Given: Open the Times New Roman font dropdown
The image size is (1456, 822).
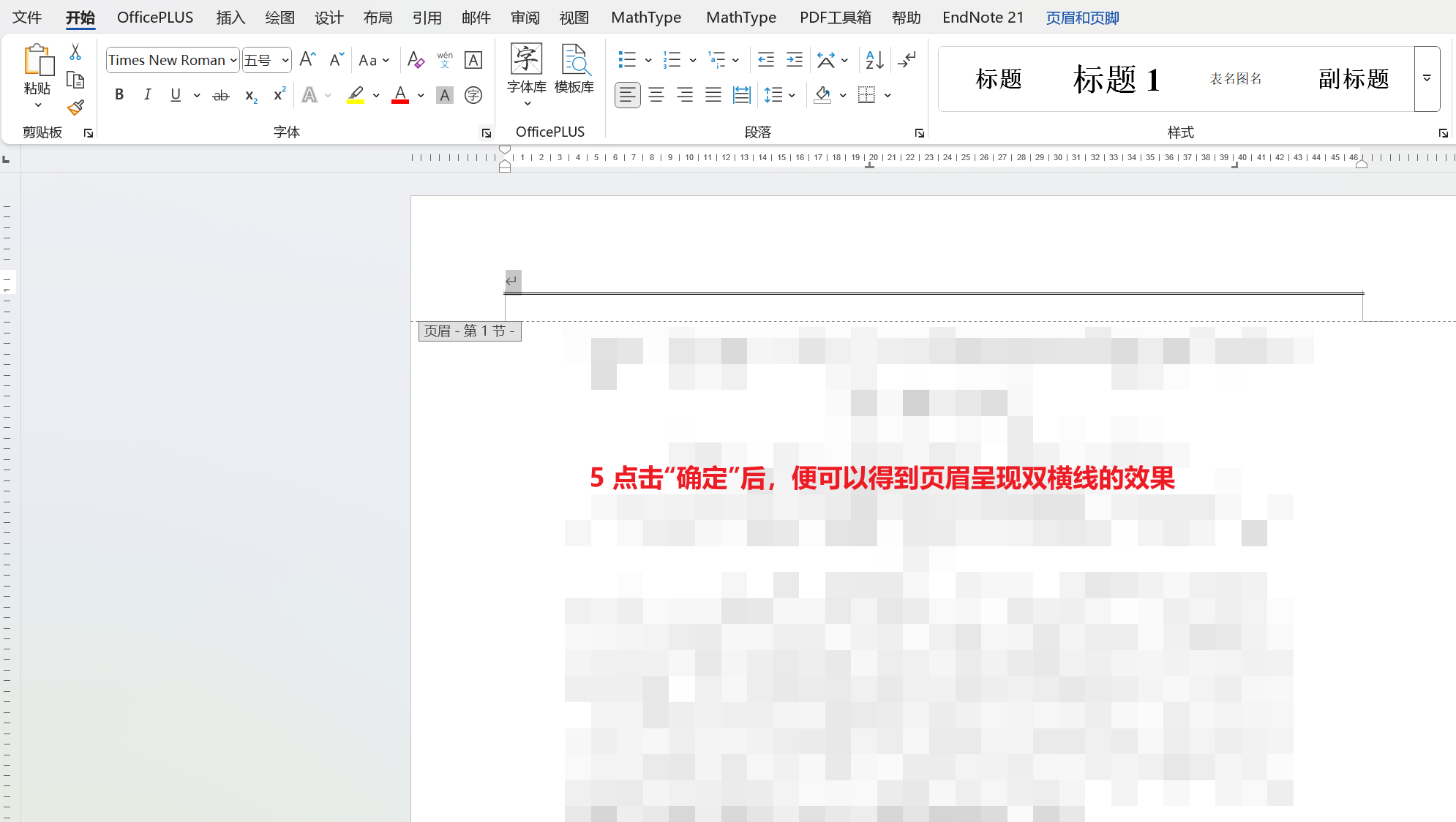Looking at the screenshot, I should 233,60.
